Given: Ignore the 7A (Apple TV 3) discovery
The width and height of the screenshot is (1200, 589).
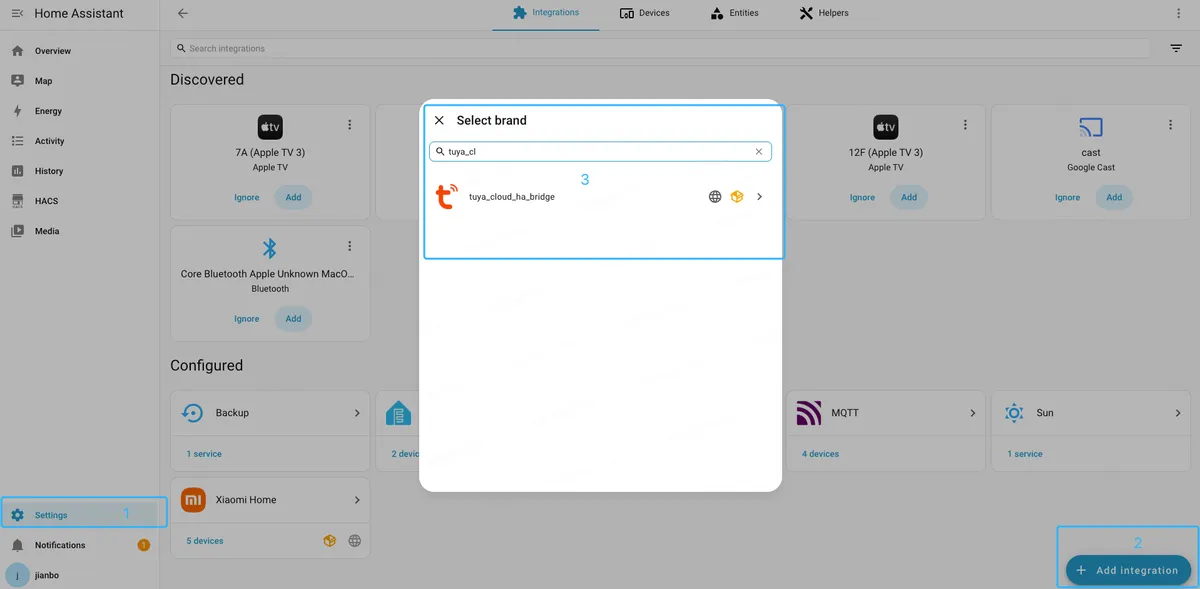Looking at the screenshot, I should click(247, 197).
